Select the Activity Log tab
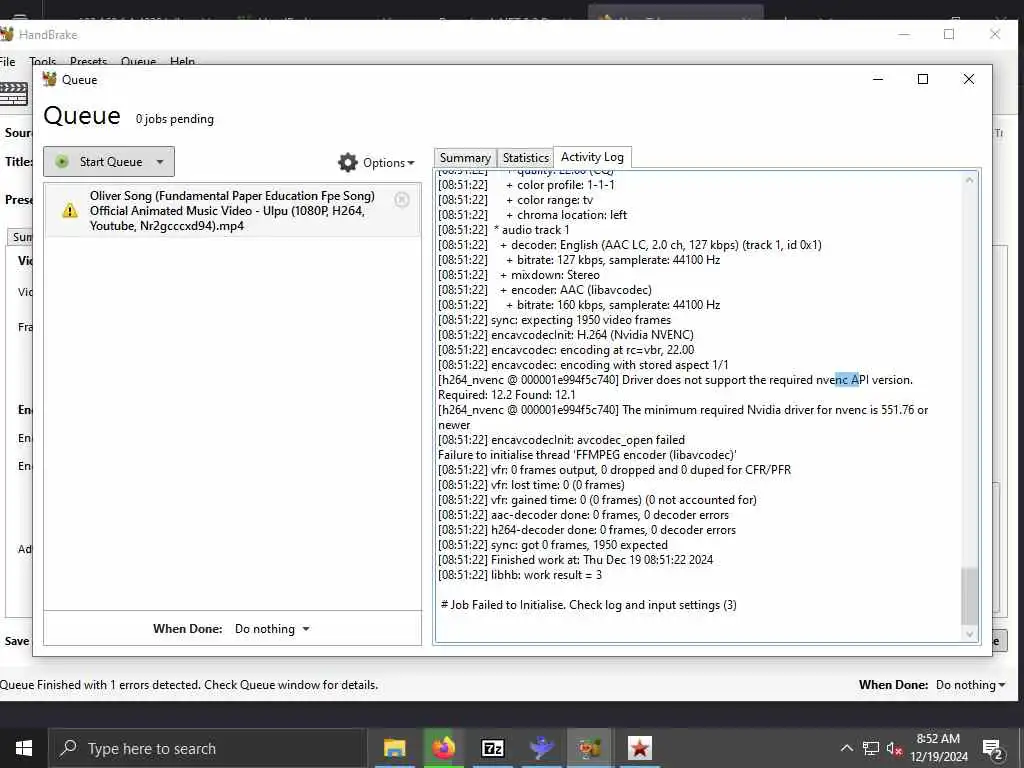Screen dimensions: 1024x768 tap(592, 157)
